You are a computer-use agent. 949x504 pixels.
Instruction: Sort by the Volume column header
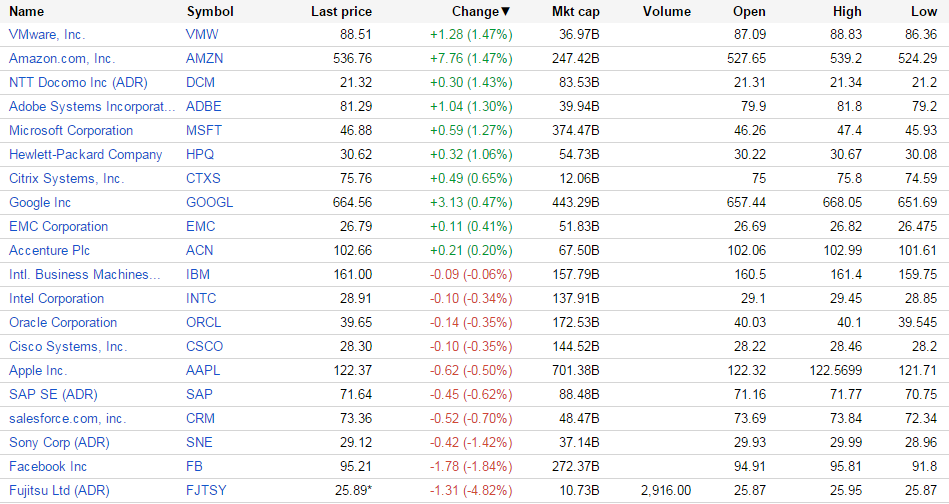[667, 11]
